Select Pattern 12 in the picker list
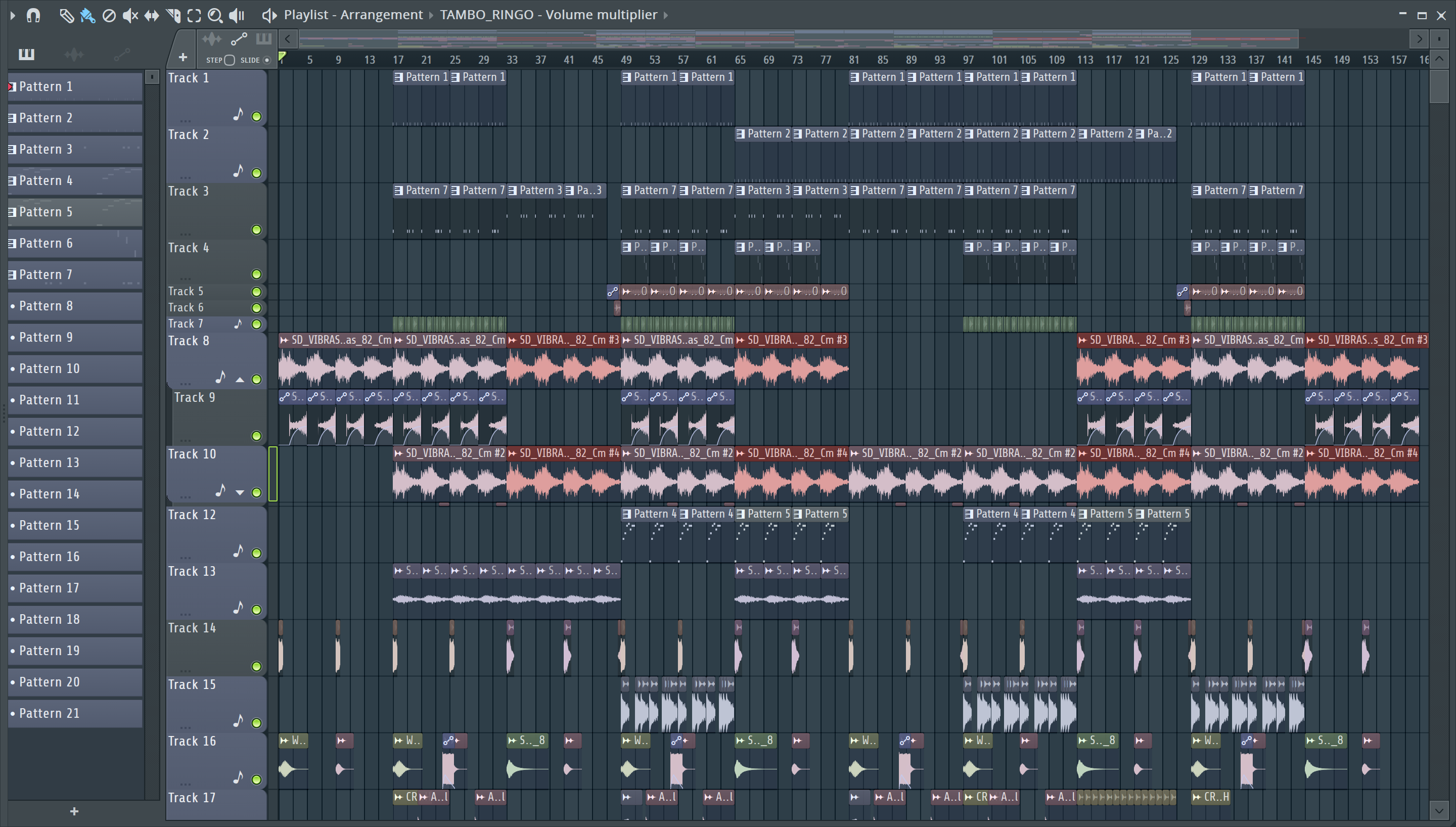The height and width of the screenshot is (827, 1456). click(x=74, y=431)
